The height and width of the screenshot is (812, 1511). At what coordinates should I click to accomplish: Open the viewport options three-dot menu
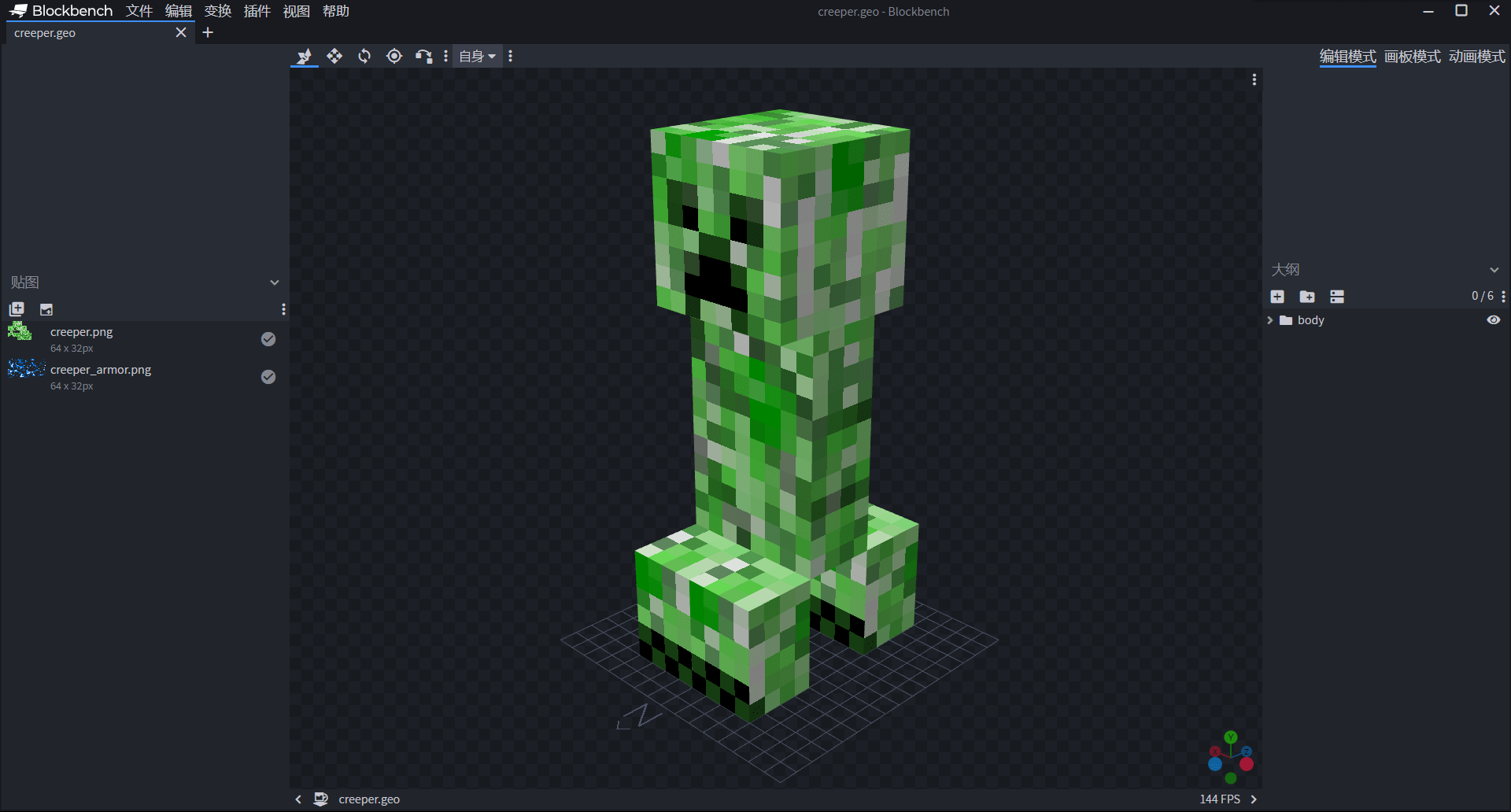pyautogui.click(x=1254, y=79)
